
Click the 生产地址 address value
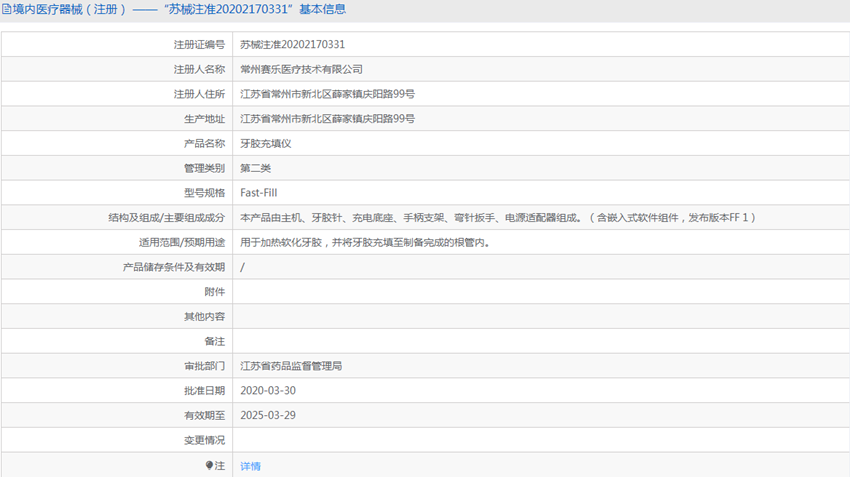[x=327, y=119]
